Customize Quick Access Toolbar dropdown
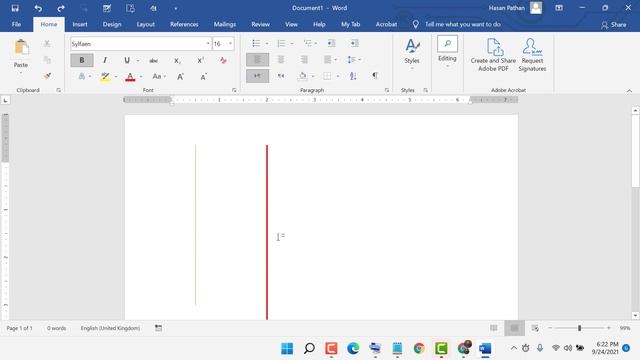Screen dimensions: 640x360 coord(176,8)
